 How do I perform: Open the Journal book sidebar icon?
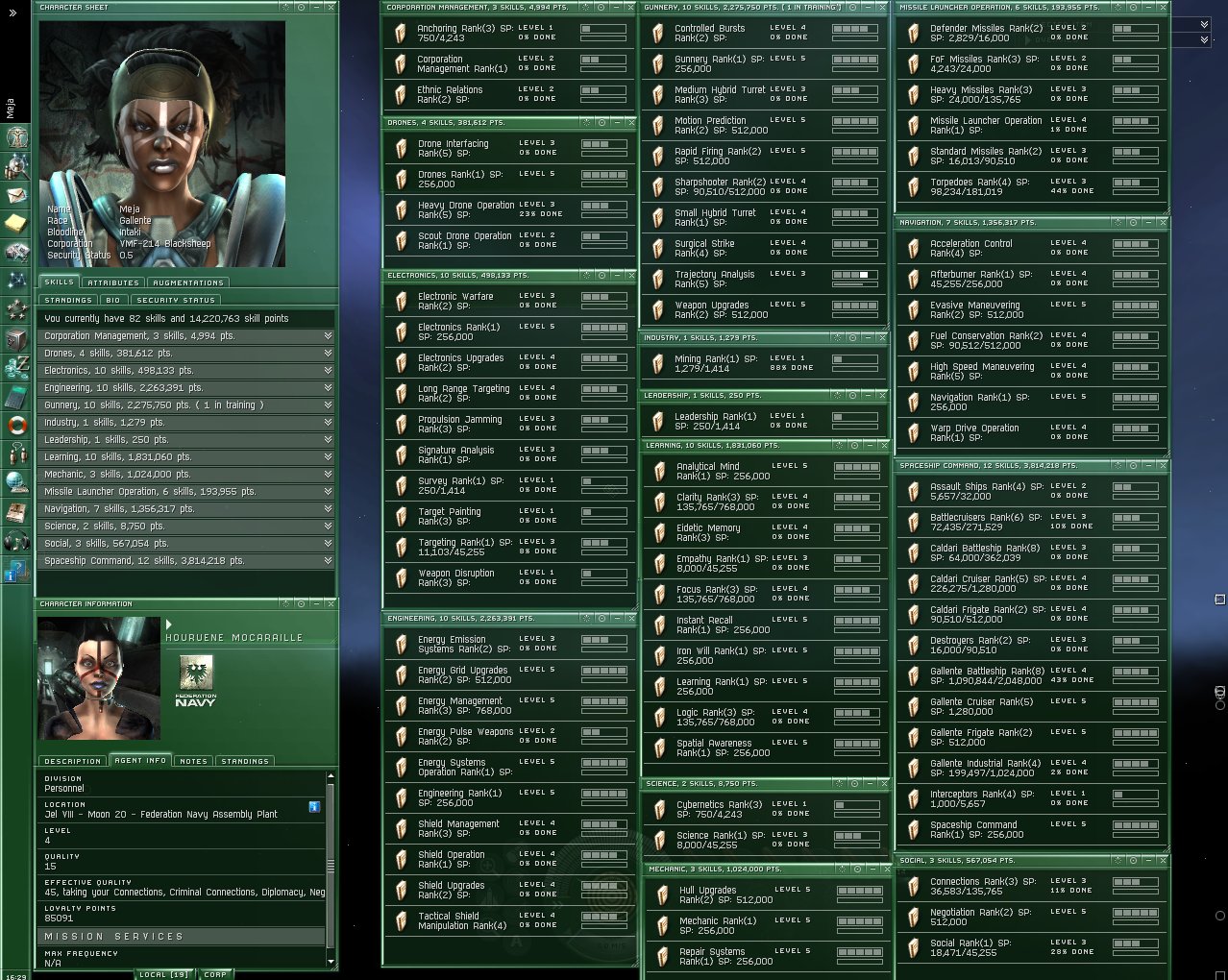(x=16, y=512)
